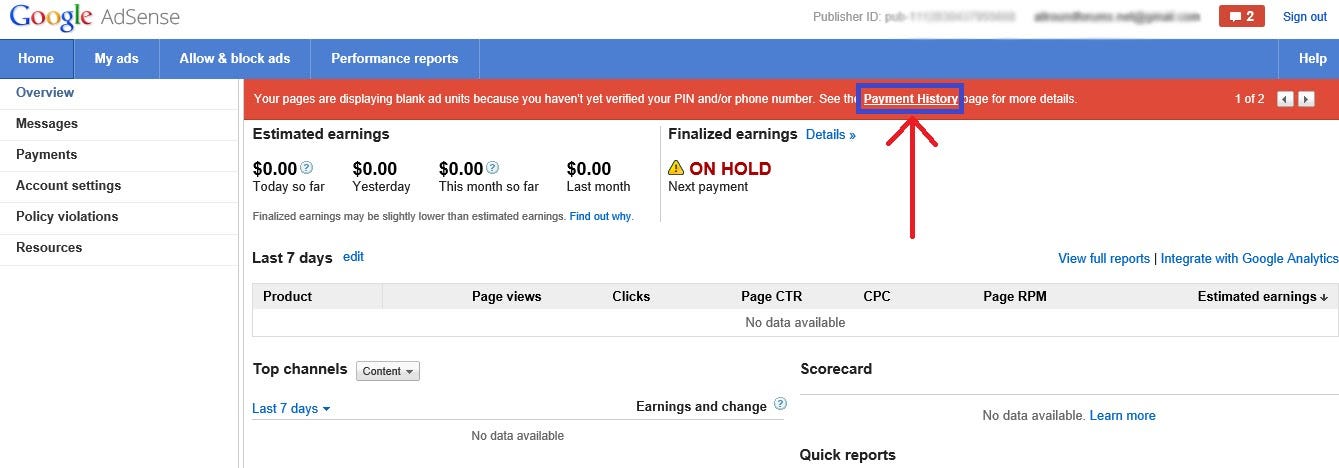Click the 1 of 2 alert counter

pyautogui.click(x=1249, y=99)
